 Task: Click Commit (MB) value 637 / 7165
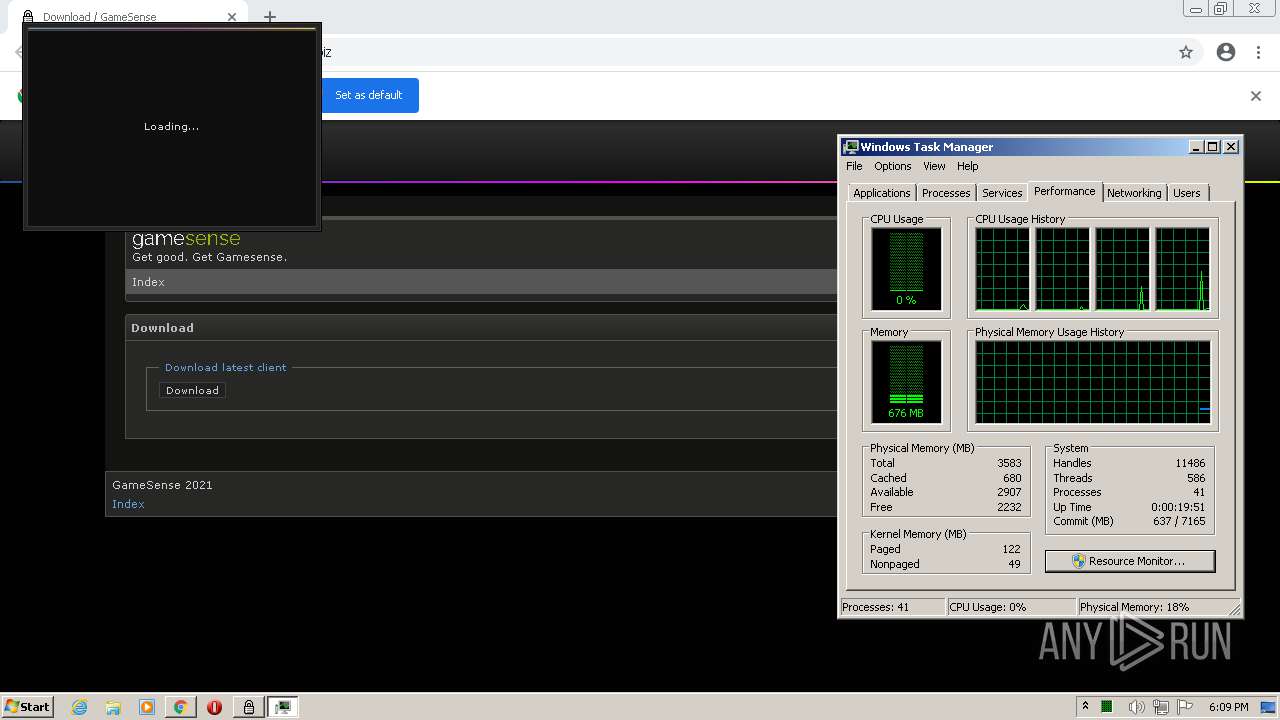click(1179, 521)
